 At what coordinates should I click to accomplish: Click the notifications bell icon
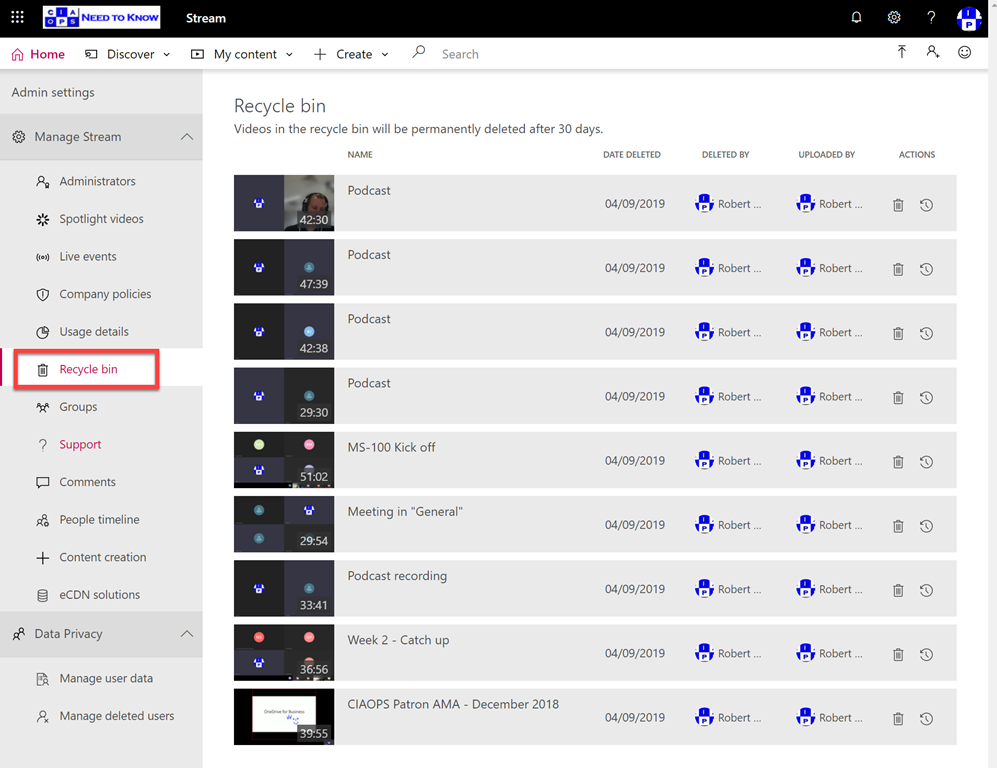coord(856,18)
